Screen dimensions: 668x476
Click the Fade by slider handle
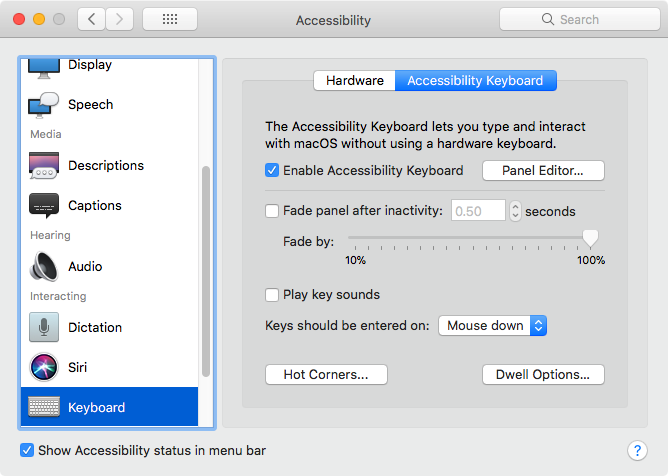coord(590,238)
